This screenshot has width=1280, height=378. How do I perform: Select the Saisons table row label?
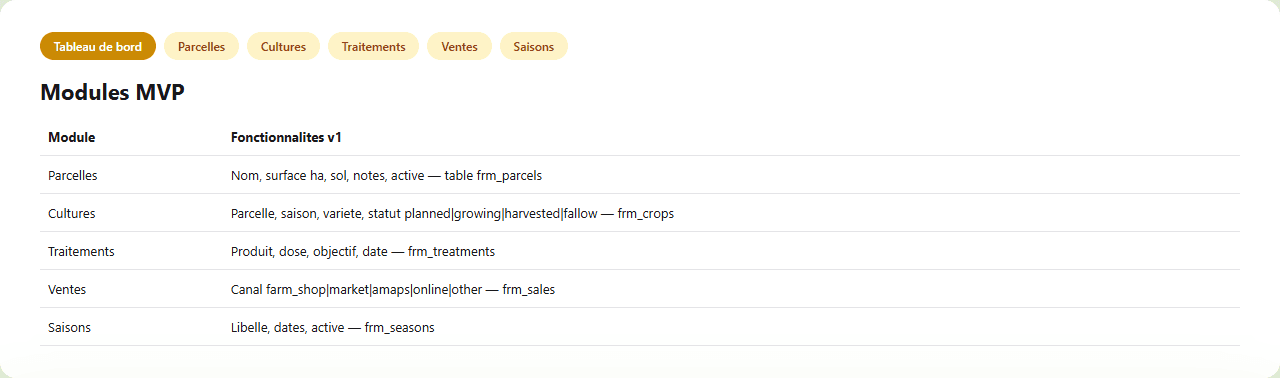click(69, 327)
